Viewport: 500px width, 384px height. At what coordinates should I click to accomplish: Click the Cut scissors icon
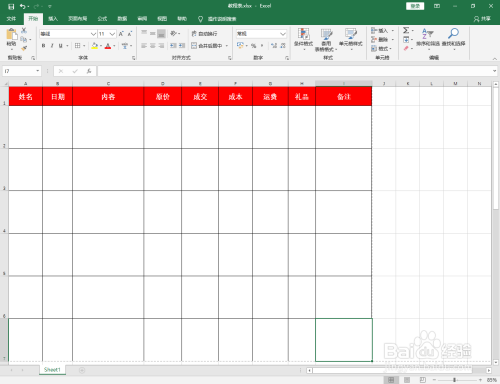pyautogui.click(x=24, y=30)
